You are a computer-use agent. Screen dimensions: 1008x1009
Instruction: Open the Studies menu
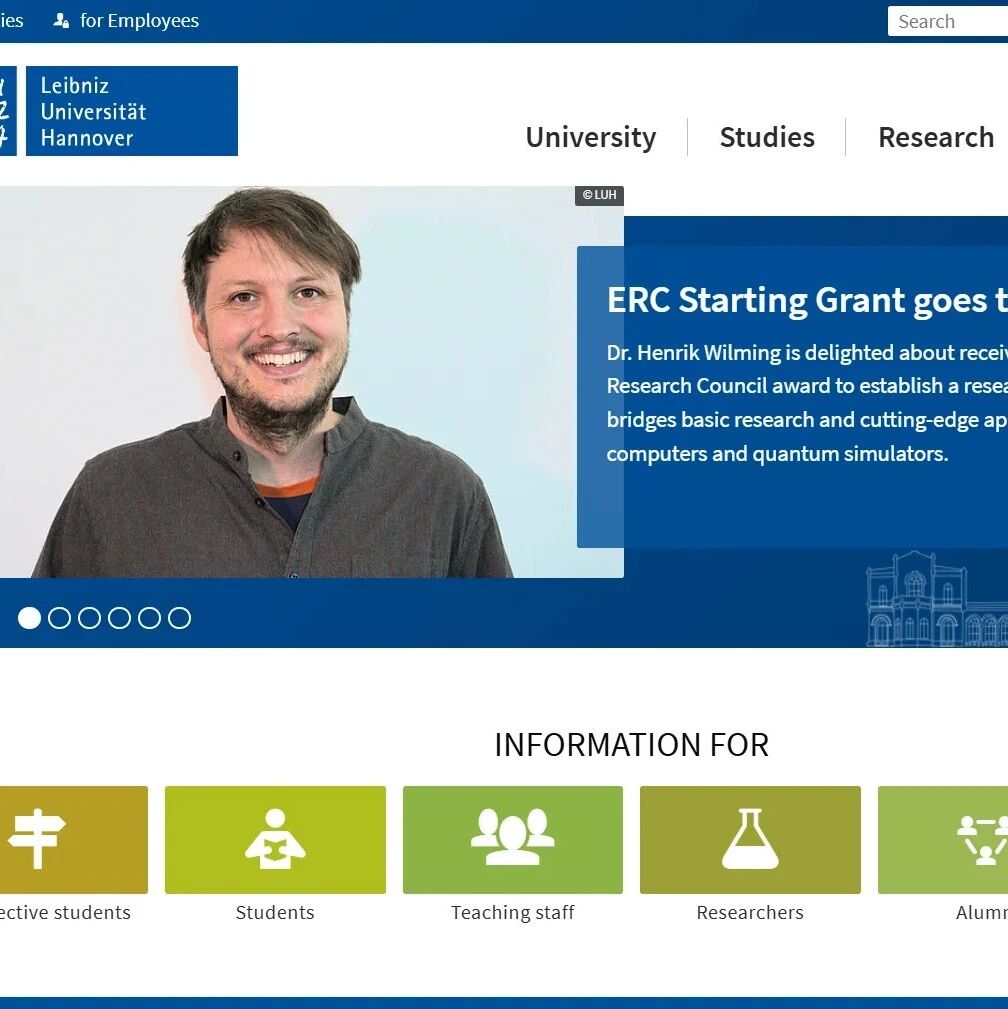point(767,137)
